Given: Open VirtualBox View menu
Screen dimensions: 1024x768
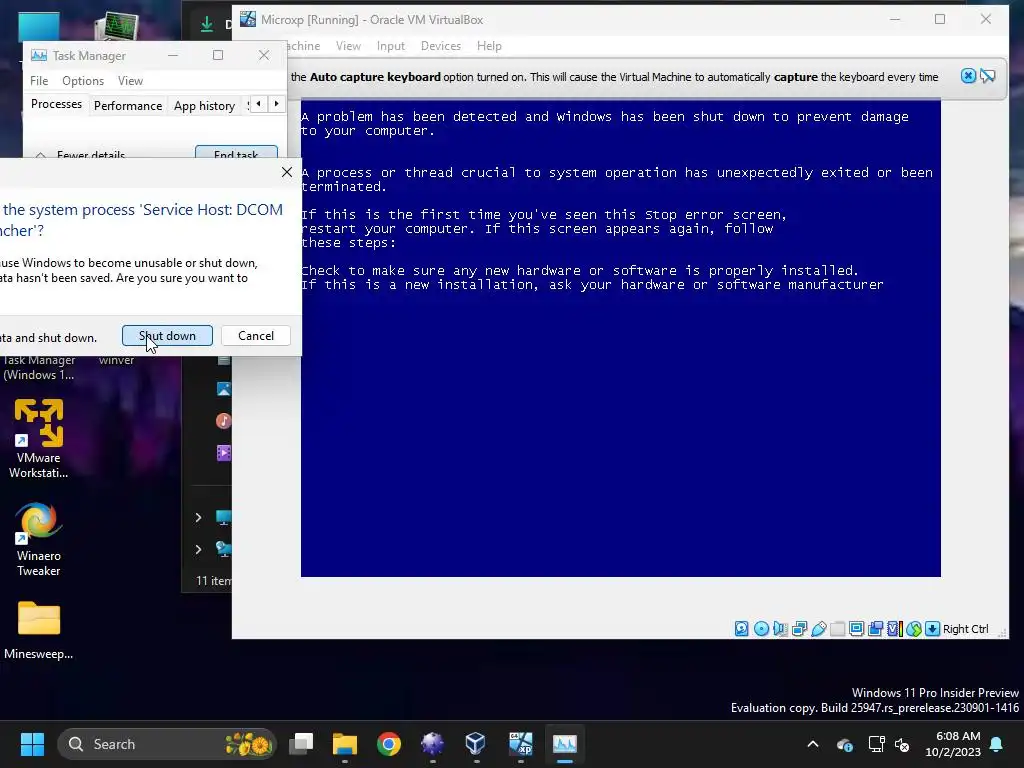Looking at the screenshot, I should [348, 46].
